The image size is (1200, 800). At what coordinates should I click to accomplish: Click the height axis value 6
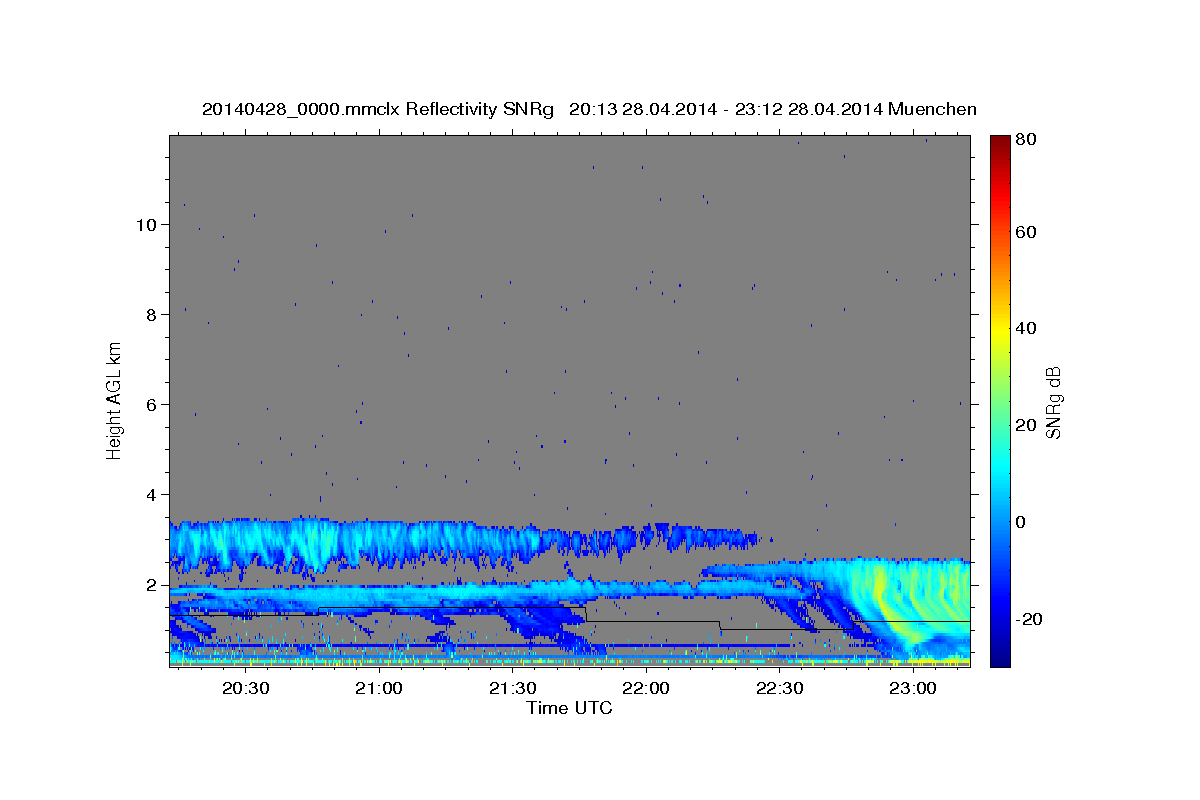[152, 405]
